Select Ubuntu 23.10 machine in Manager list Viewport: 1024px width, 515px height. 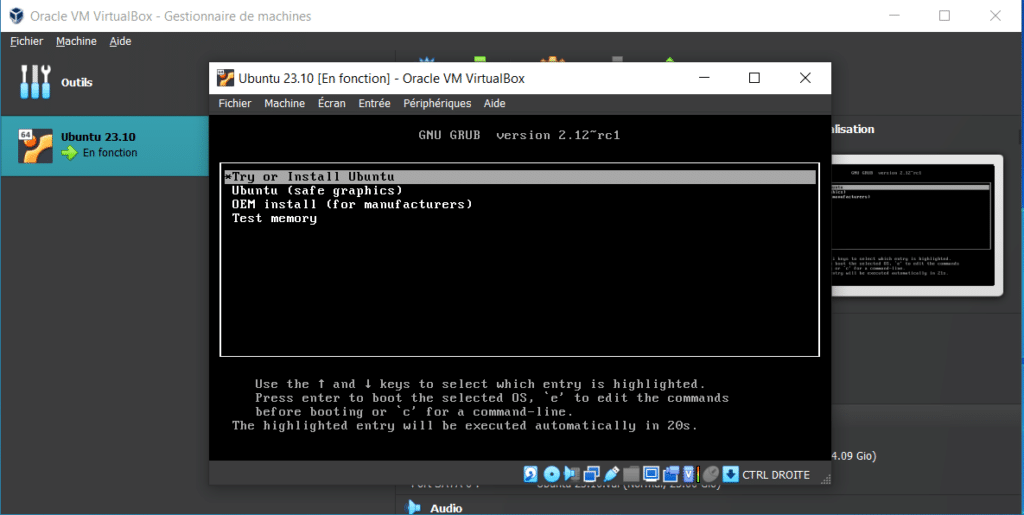point(104,146)
